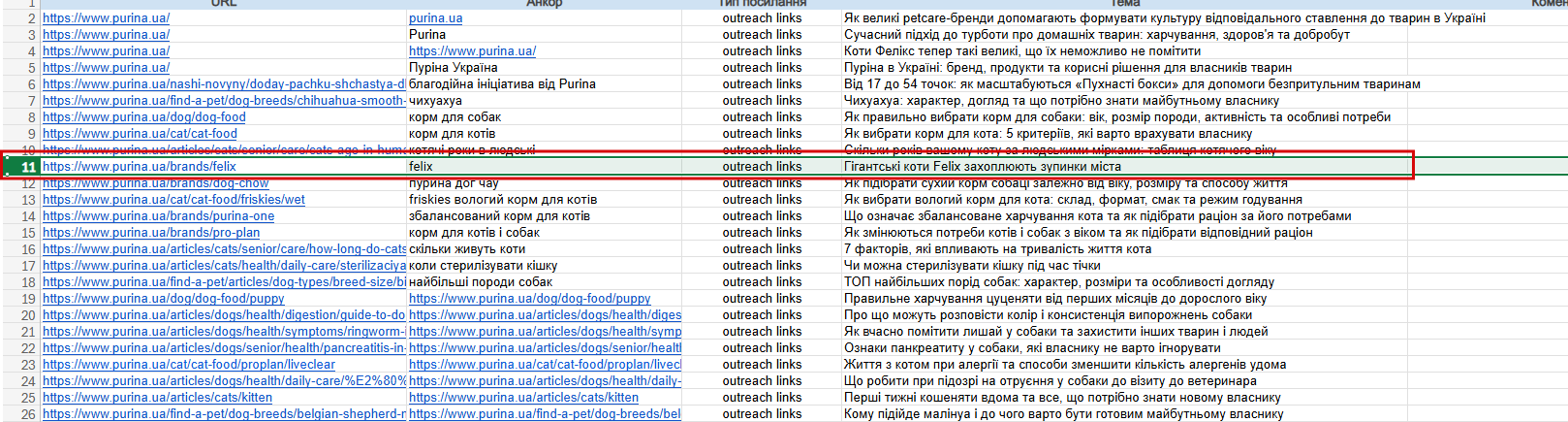The image size is (1568, 422).
Task: Open the digestion guide URL in column A row 20
Action: (224, 315)
